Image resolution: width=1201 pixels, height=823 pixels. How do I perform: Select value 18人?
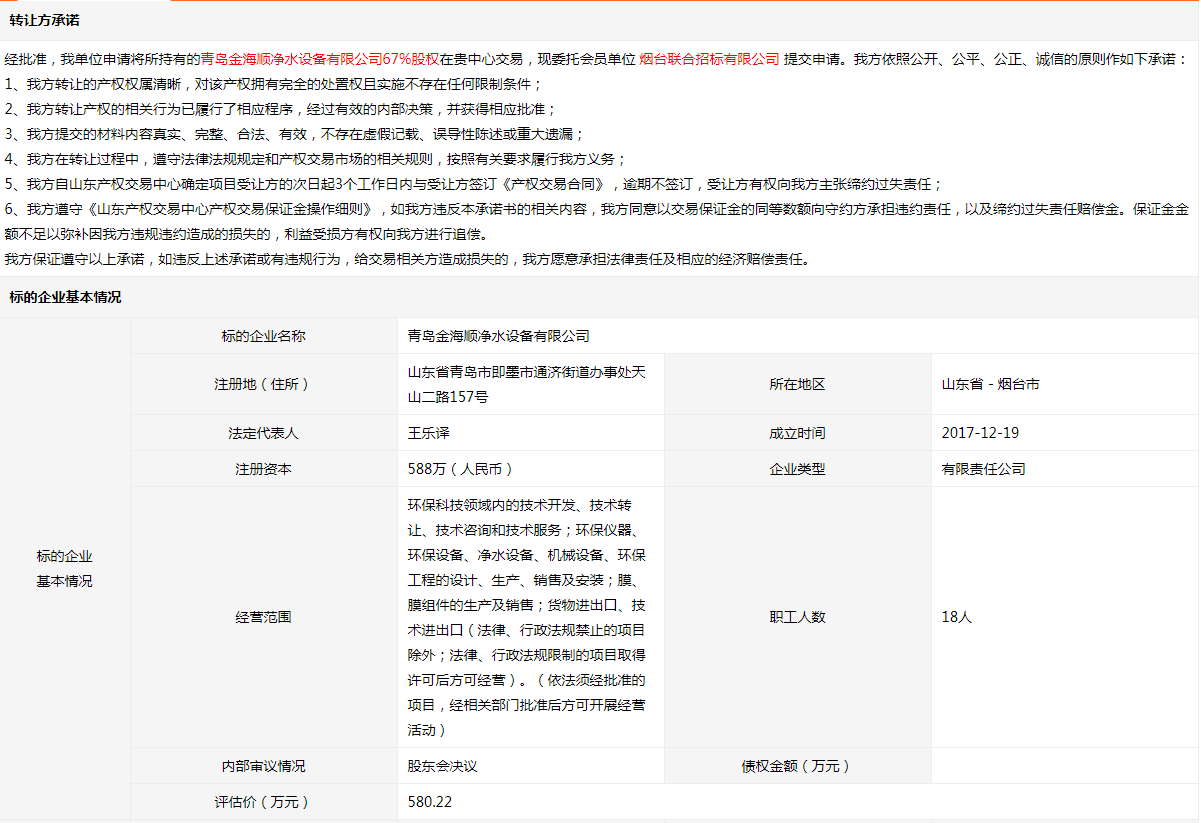tap(957, 617)
